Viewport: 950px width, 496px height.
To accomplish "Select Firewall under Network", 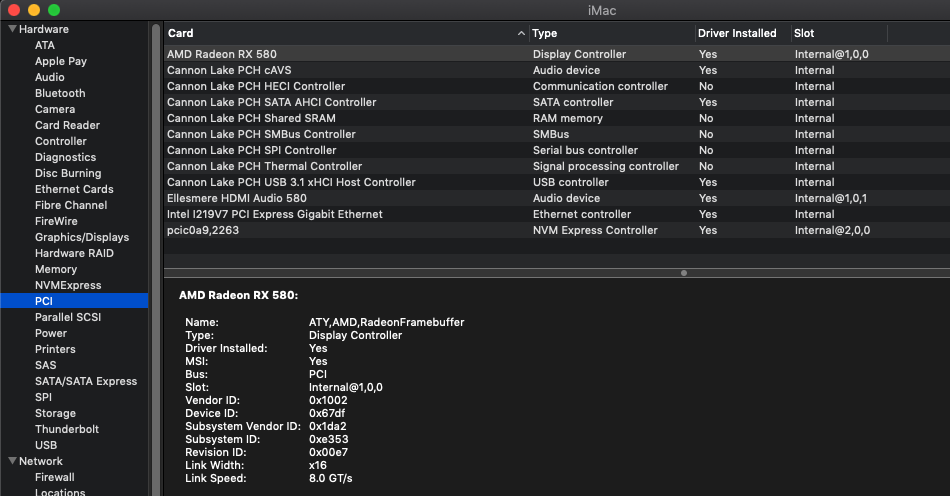I will pos(55,477).
